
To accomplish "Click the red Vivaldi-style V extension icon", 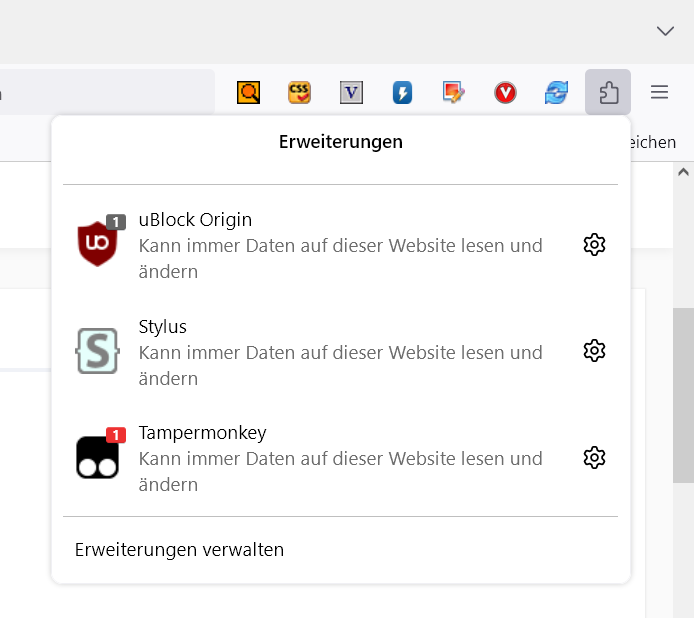I will coord(505,93).
